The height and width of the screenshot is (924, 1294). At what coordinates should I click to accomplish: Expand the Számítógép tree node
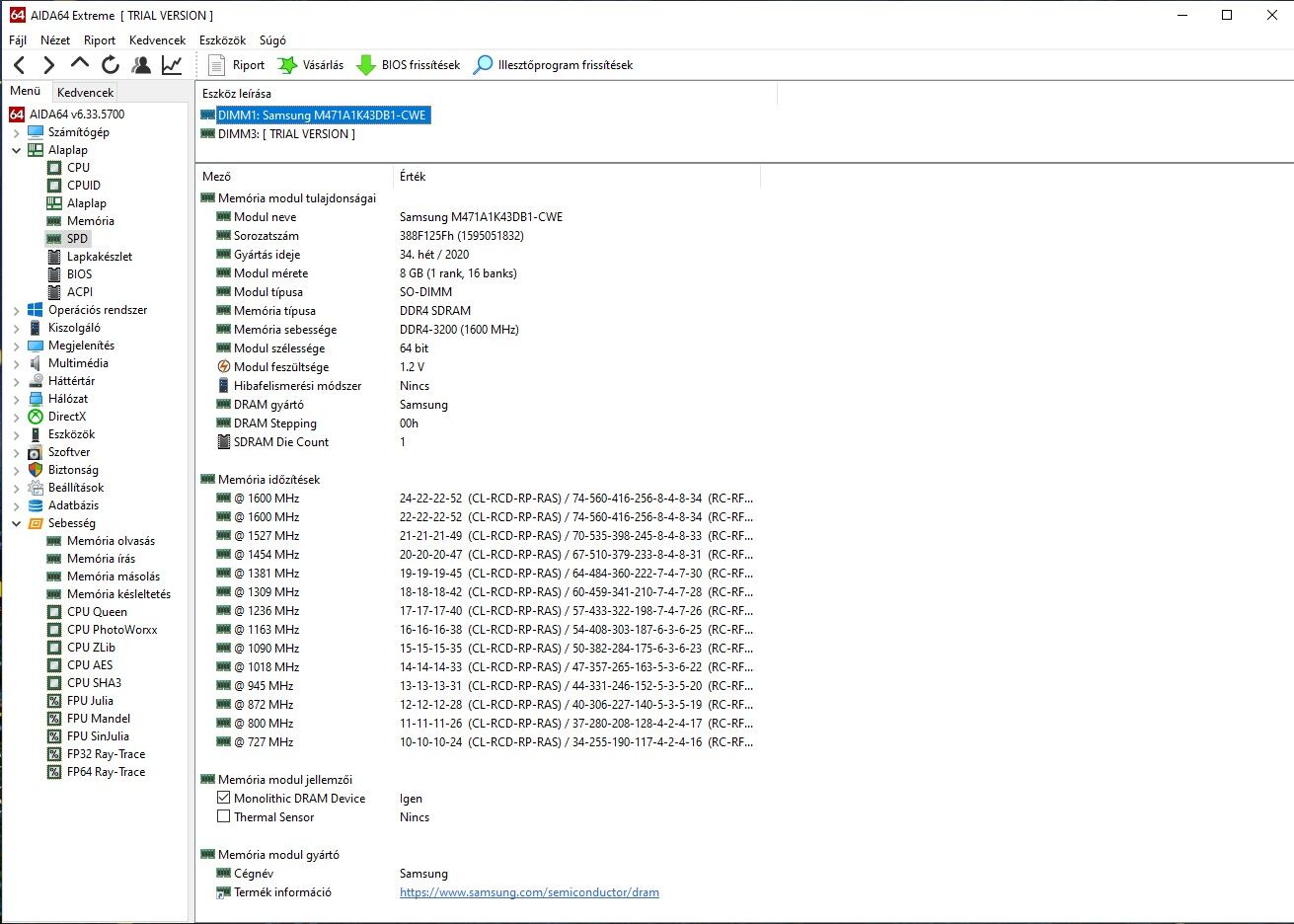click(16, 132)
